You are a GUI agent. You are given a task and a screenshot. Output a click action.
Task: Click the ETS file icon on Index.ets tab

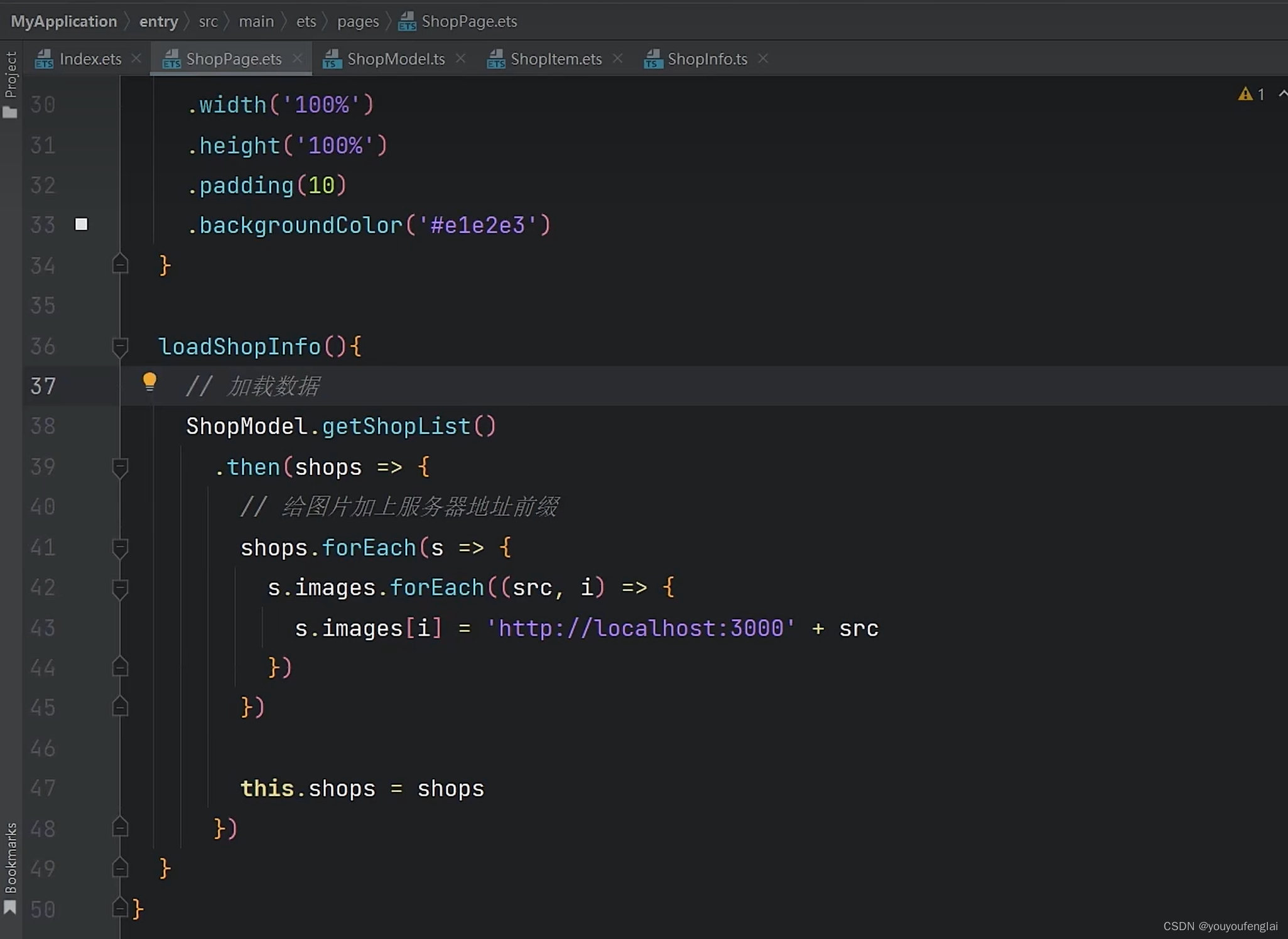tap(44, 59)
